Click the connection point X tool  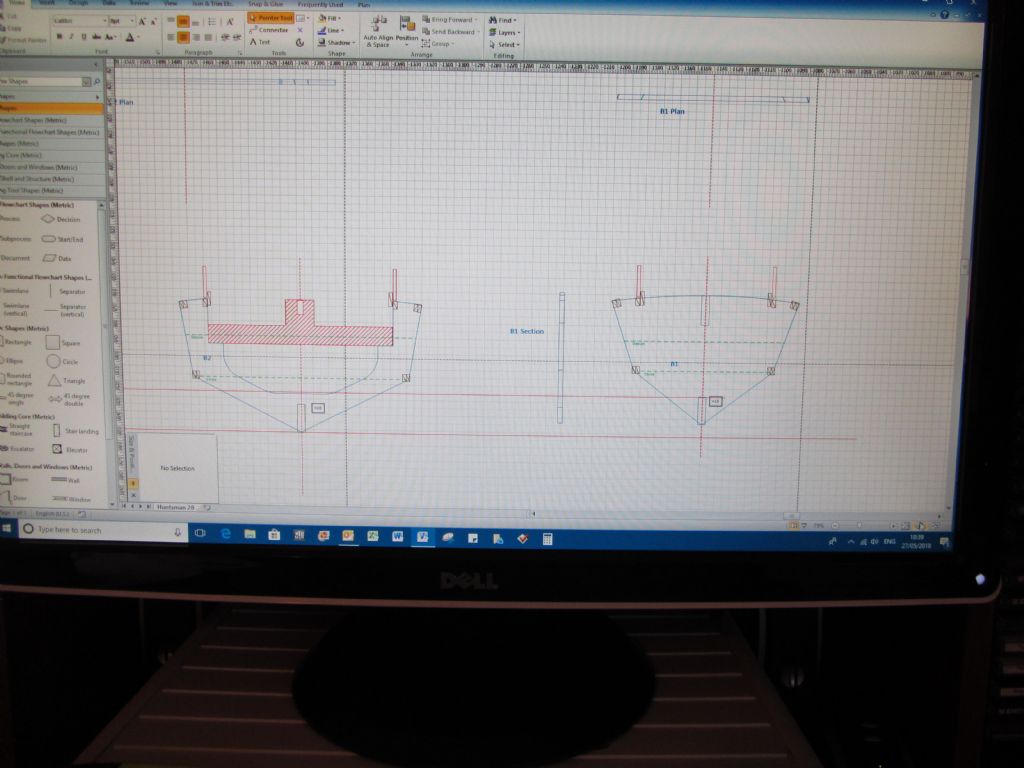300,30
